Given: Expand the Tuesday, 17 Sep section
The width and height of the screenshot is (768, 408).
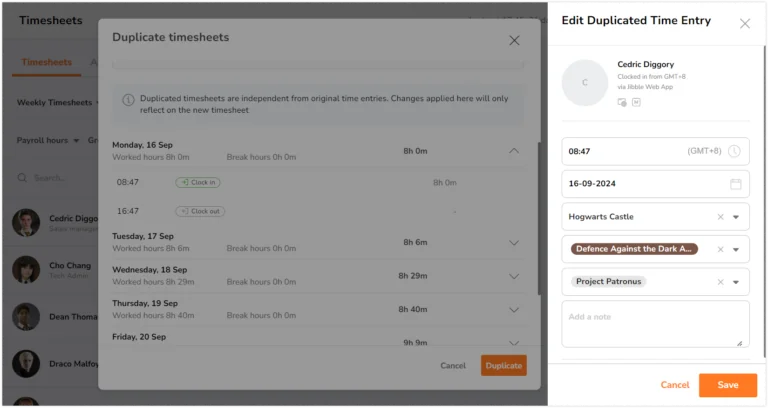Looking at the screenshot, I should pos(513,242).
